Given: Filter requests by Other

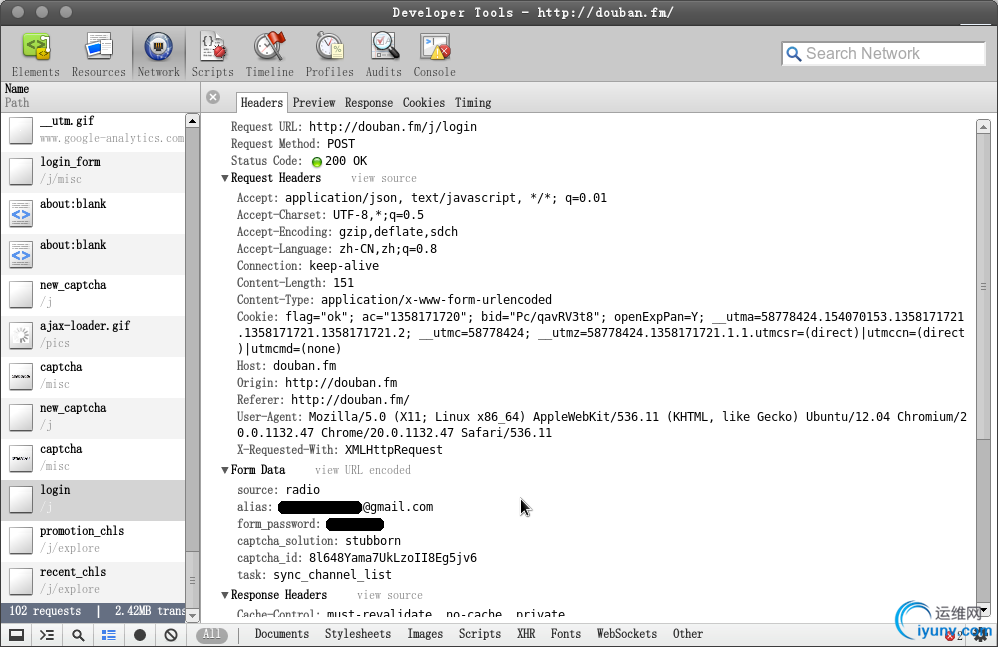Looking at the screenshot, I should pyautogui.click(x=688, y=634).
